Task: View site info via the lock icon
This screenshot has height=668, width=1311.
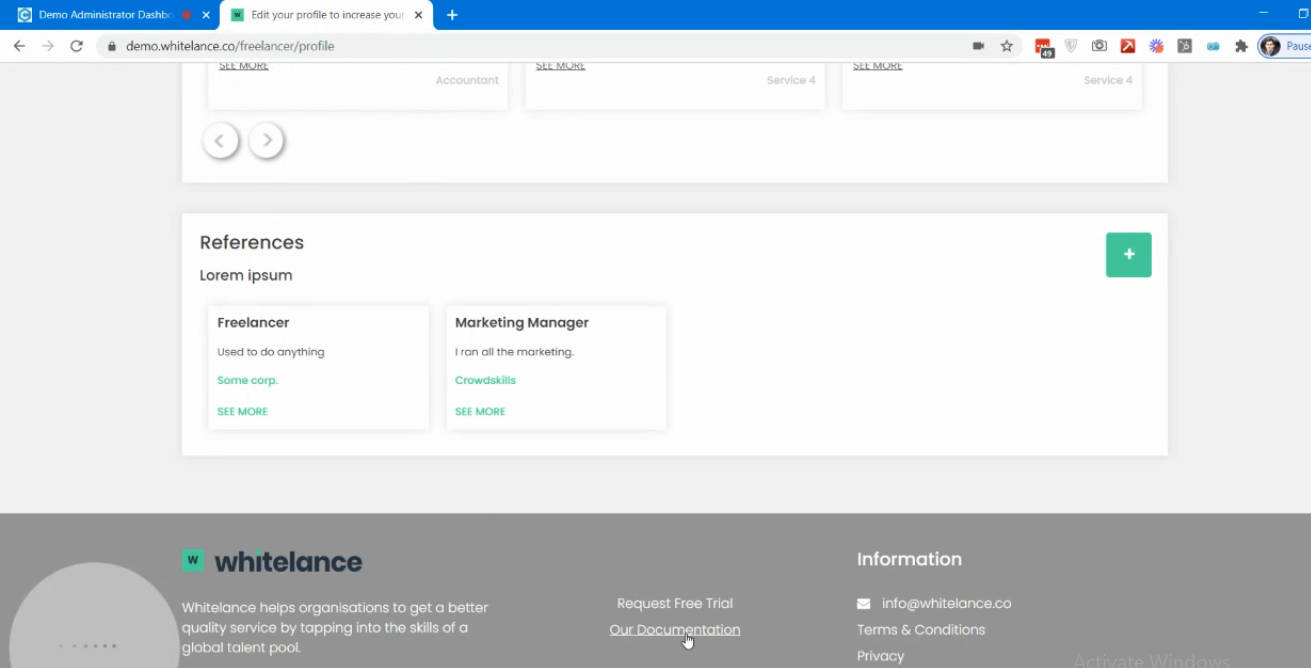Action: click(x=112, y=46)
